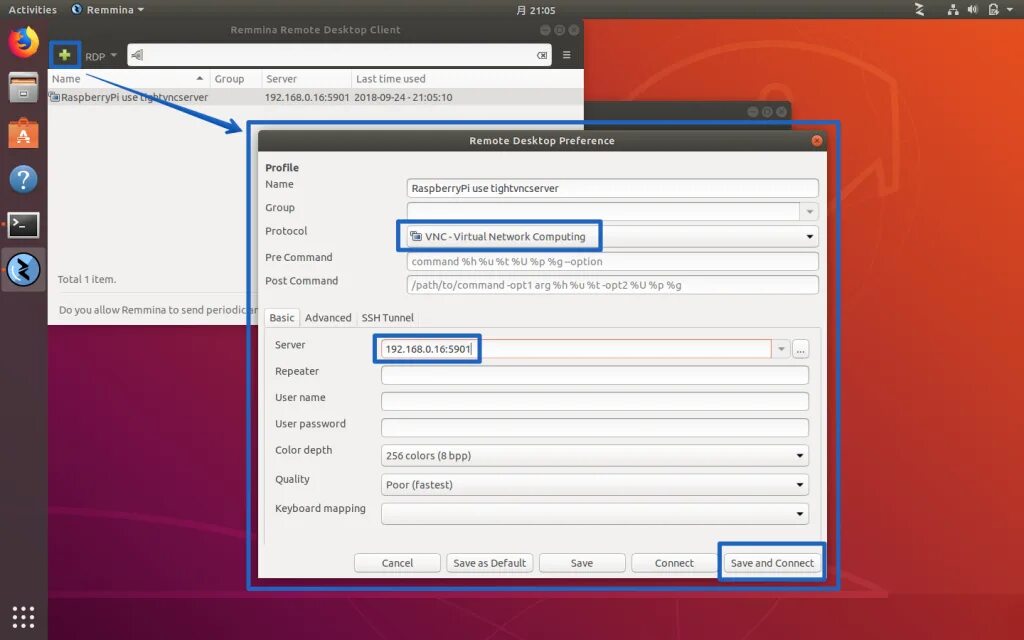Click the Remmina tray indicator icon
1024x640 pixels.
click(x=920, y=10)
